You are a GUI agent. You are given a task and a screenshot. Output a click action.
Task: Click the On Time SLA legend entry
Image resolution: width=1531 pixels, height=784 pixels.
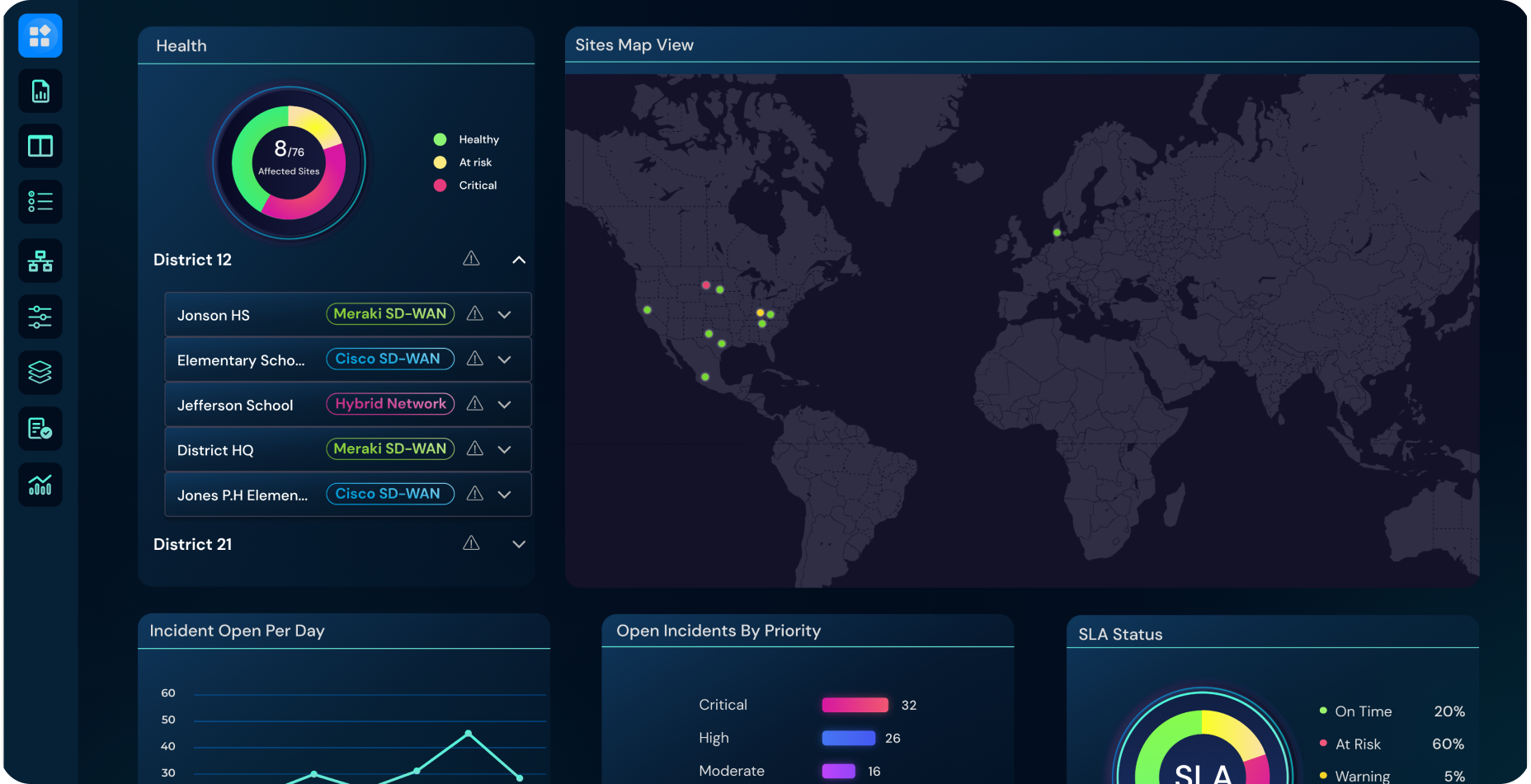(1363, 711)
